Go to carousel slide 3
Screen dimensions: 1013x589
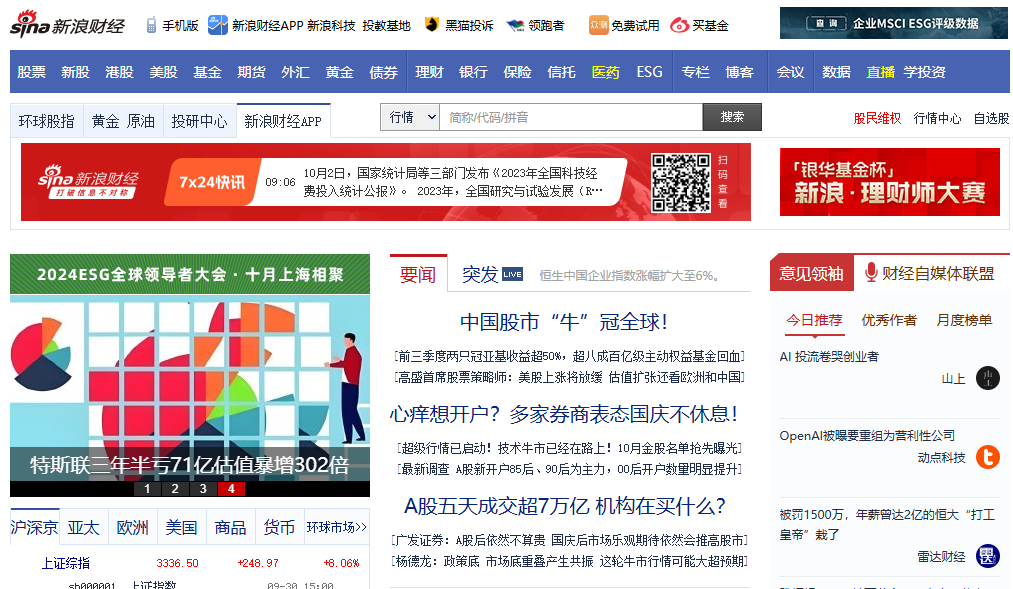(203, 489)
